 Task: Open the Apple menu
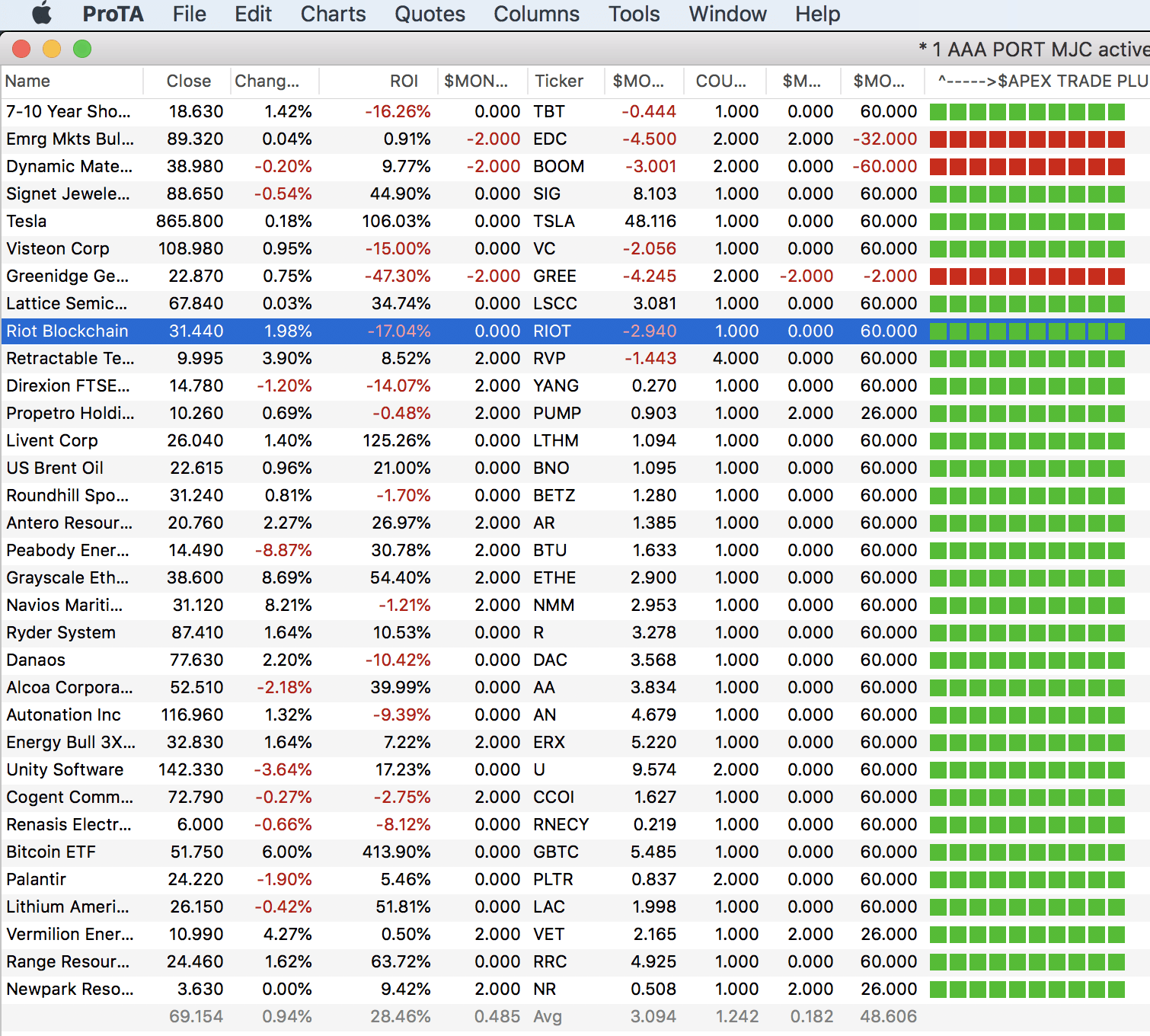tap(43, 14)
